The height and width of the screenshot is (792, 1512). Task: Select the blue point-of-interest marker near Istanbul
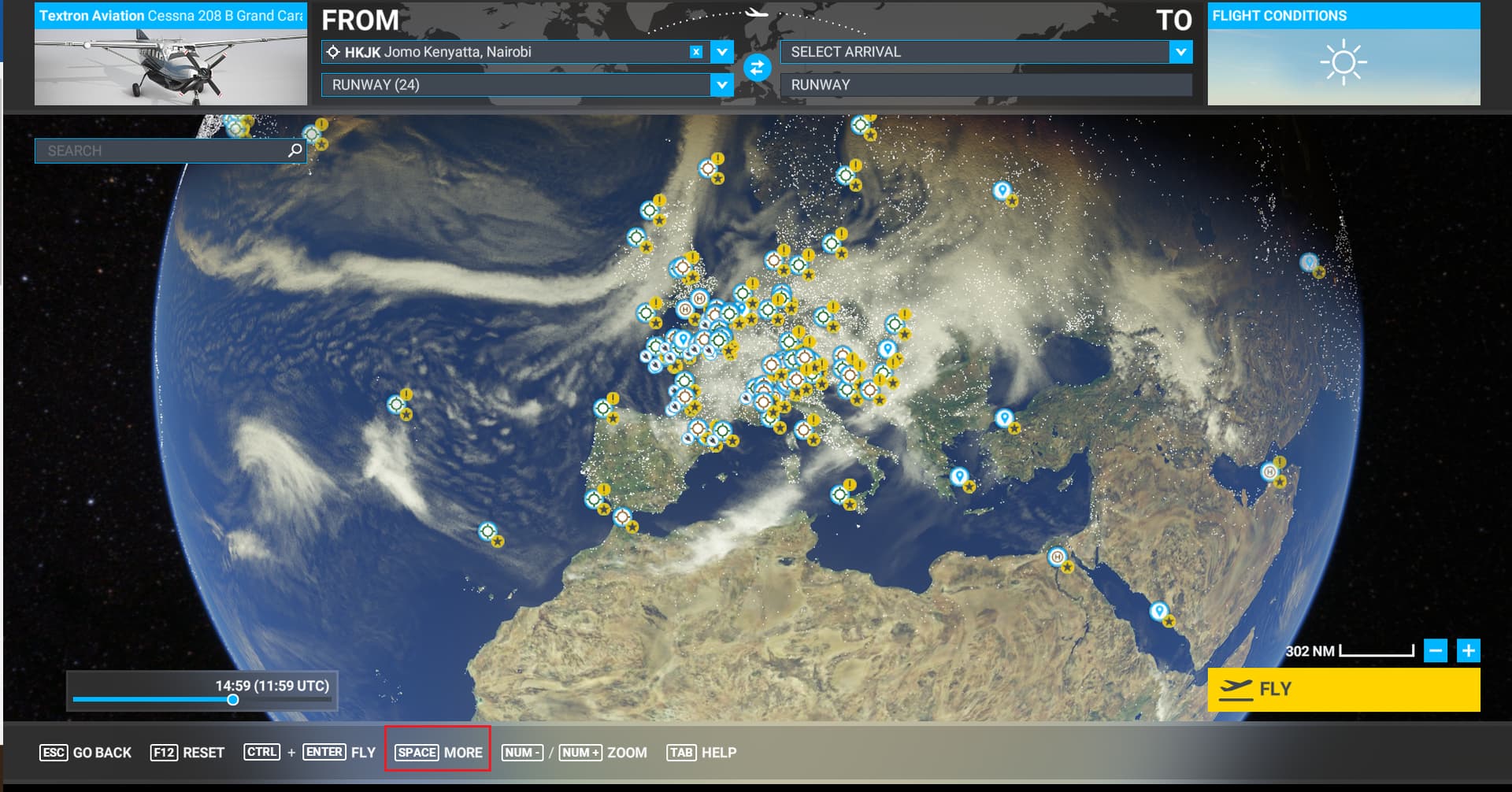(x=1004, y=417)
